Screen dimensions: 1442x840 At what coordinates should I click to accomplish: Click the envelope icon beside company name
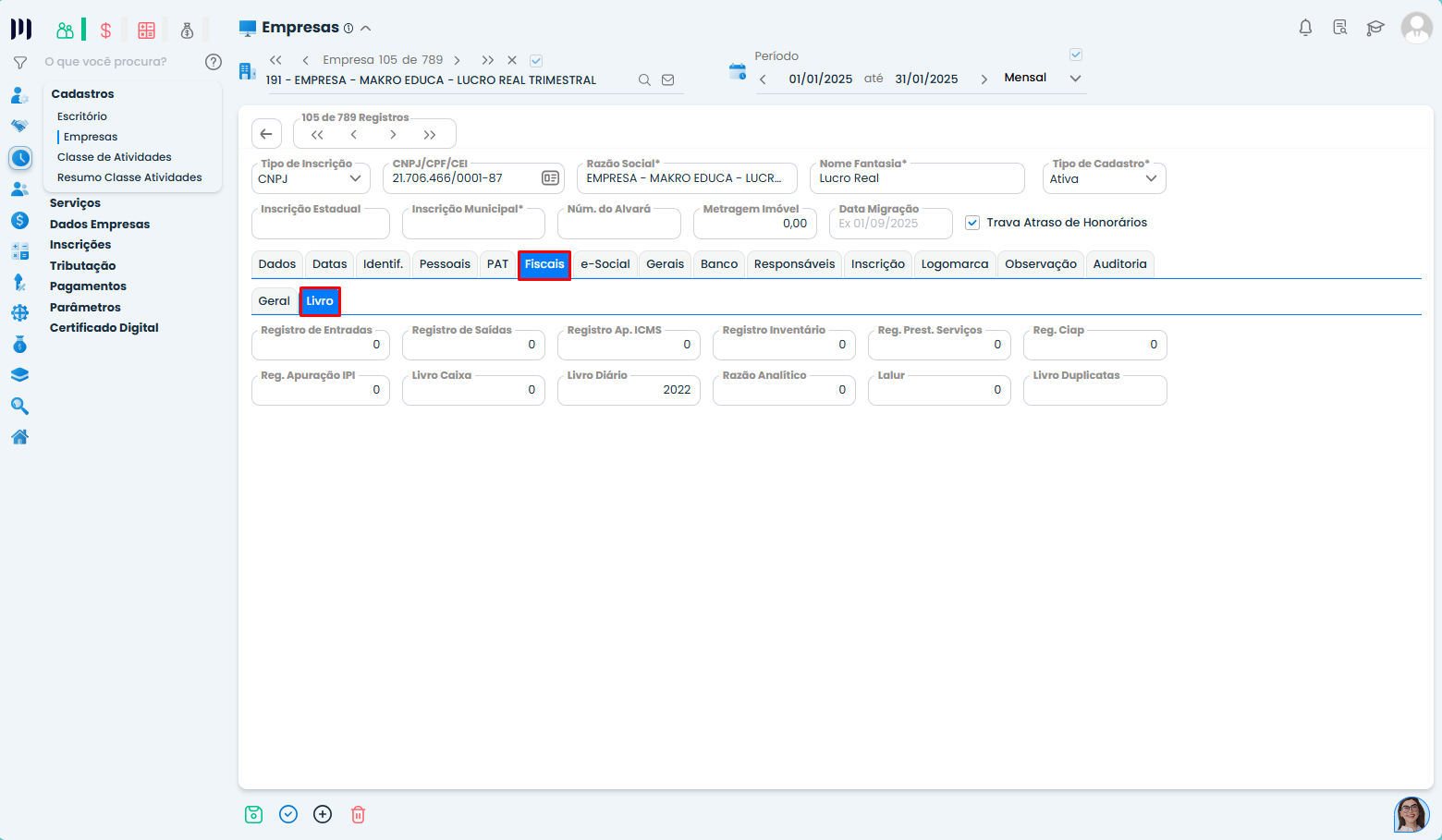coord(668,80)
